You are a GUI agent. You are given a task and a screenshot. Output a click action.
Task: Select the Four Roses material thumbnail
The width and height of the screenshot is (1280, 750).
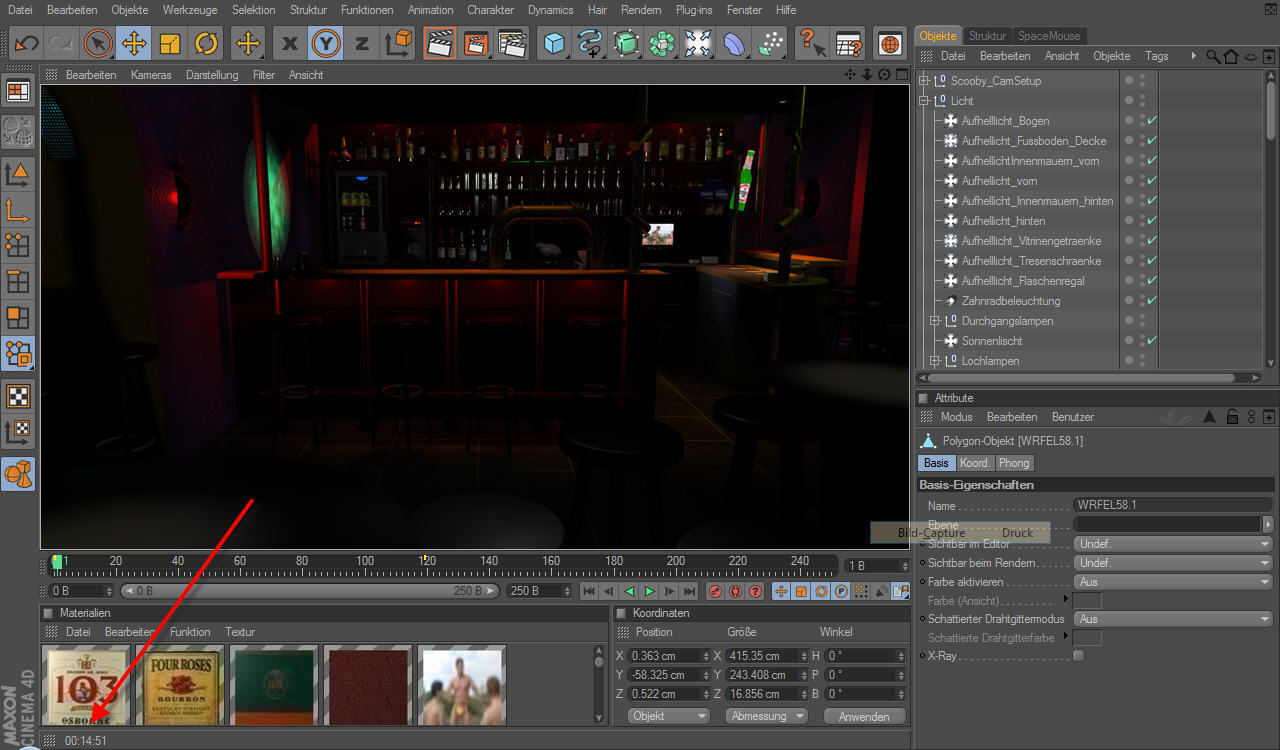point(180,685)
